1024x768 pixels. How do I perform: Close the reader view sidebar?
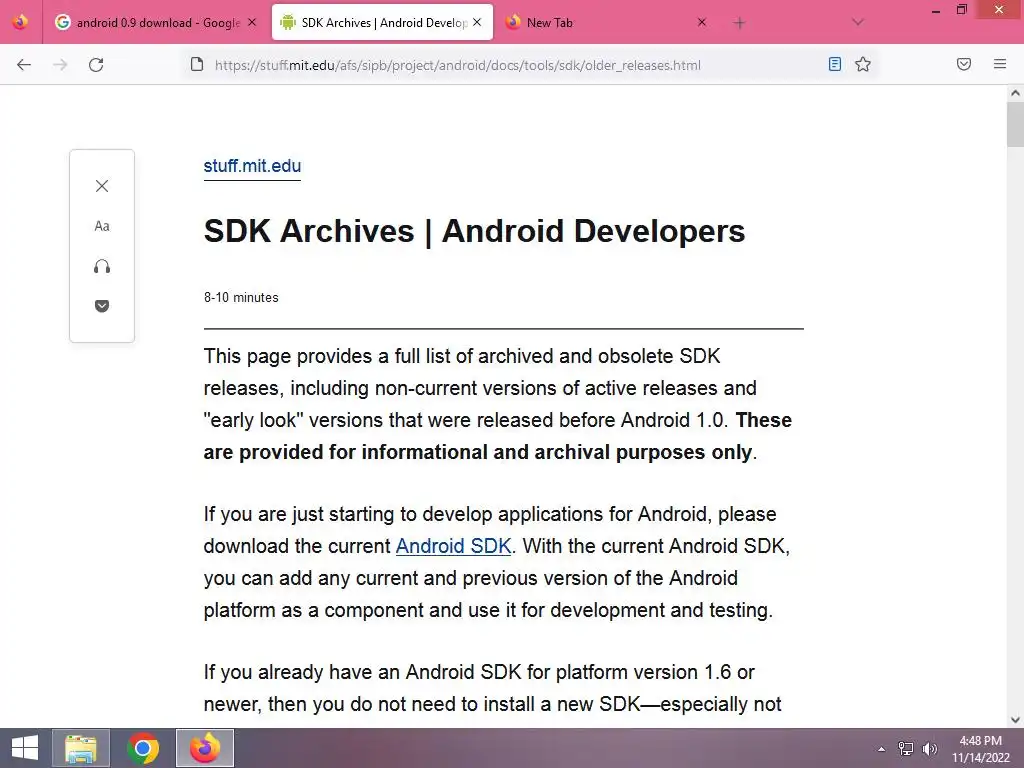point(102,186)
